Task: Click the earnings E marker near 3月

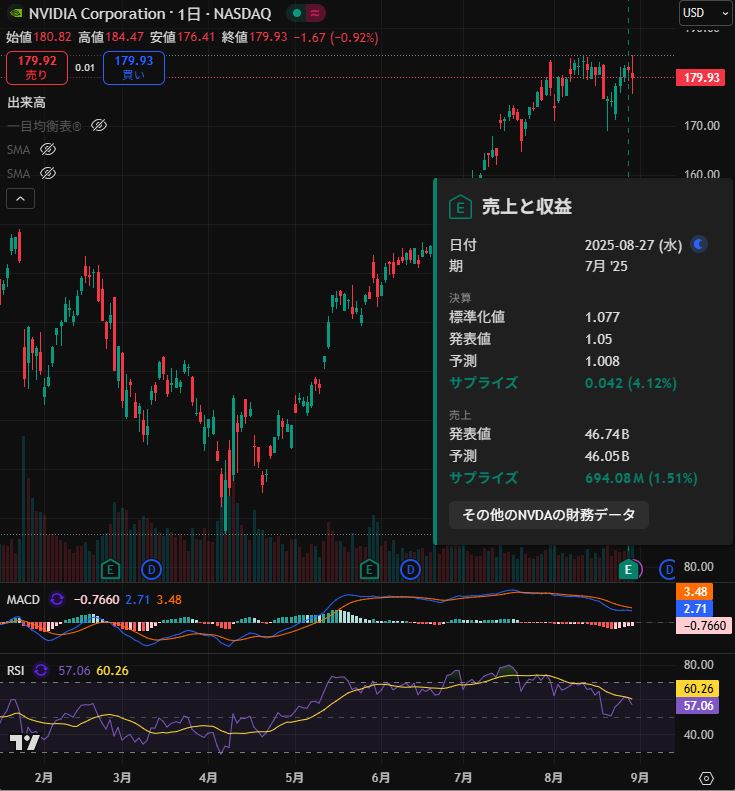Action: point(110,570)
